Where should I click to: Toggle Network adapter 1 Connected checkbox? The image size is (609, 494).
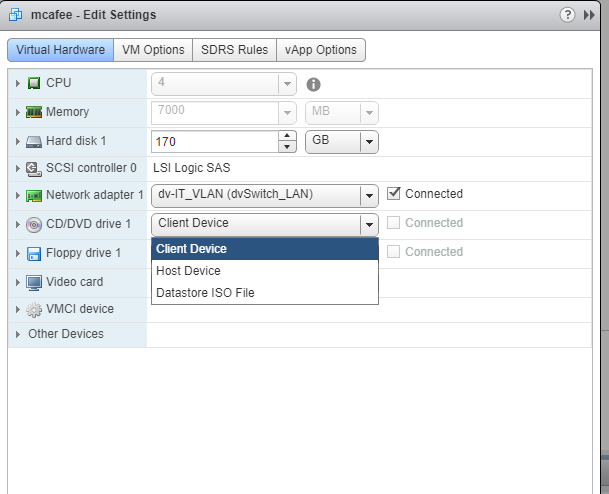(x=393, y=193)
